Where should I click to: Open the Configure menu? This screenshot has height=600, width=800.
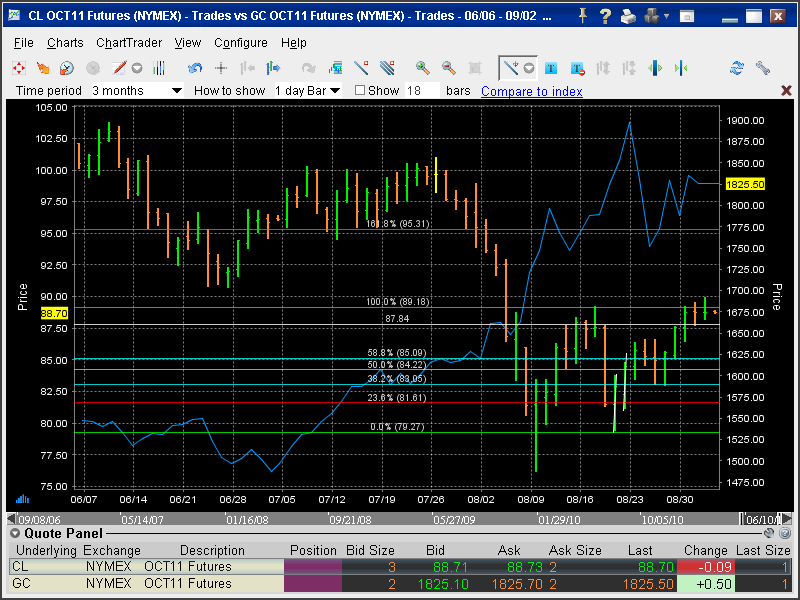pos(241,43)
